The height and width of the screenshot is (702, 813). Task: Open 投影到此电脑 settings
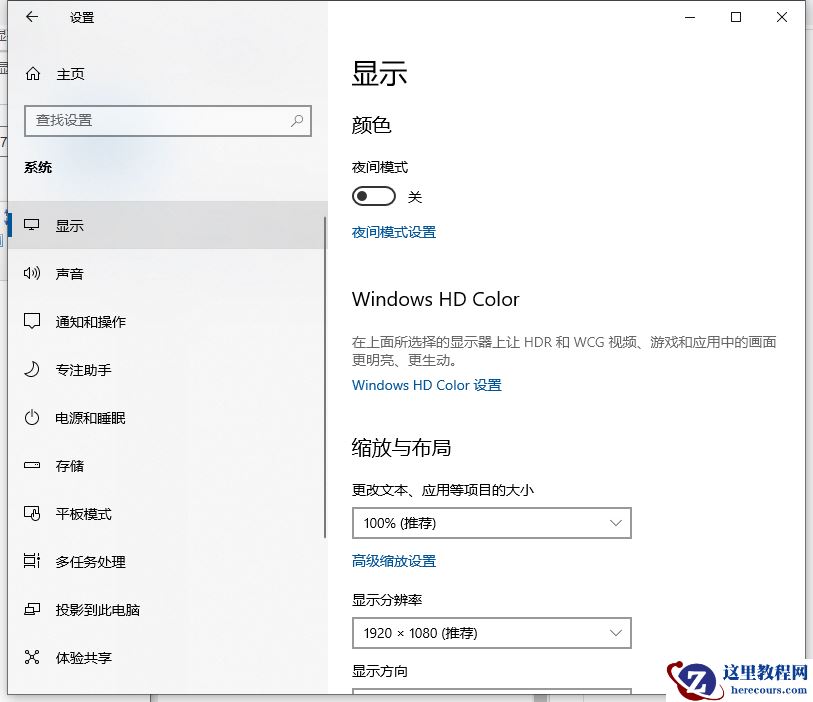[x=89, y=610]
